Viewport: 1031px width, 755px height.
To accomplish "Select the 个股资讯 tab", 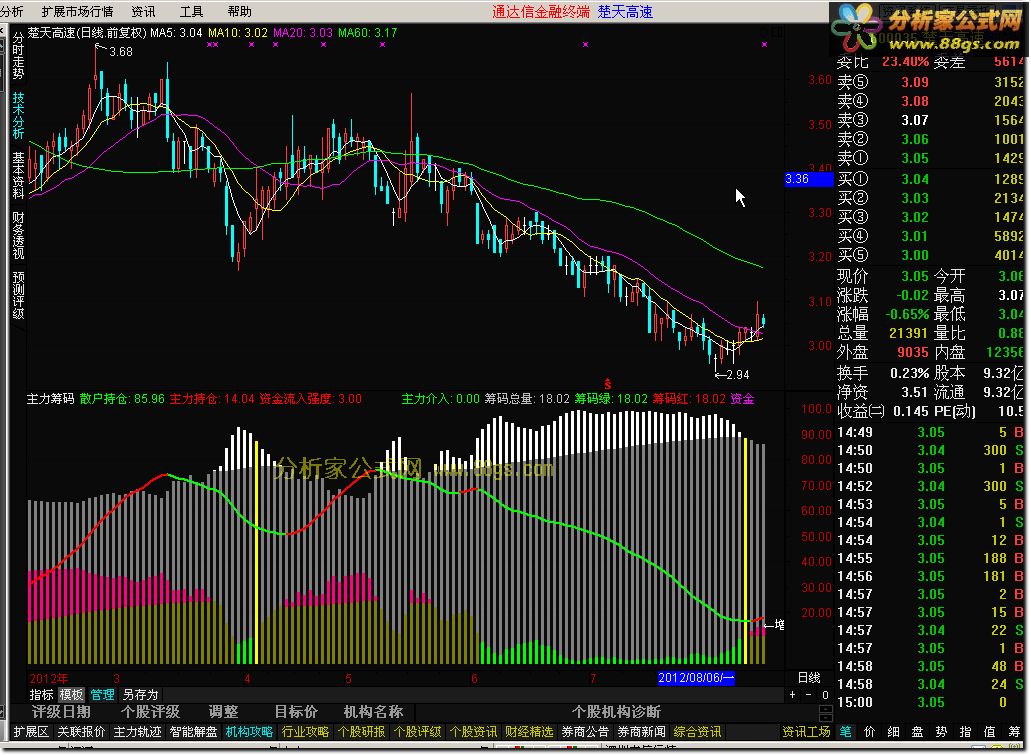I will [x=473, y=731].
